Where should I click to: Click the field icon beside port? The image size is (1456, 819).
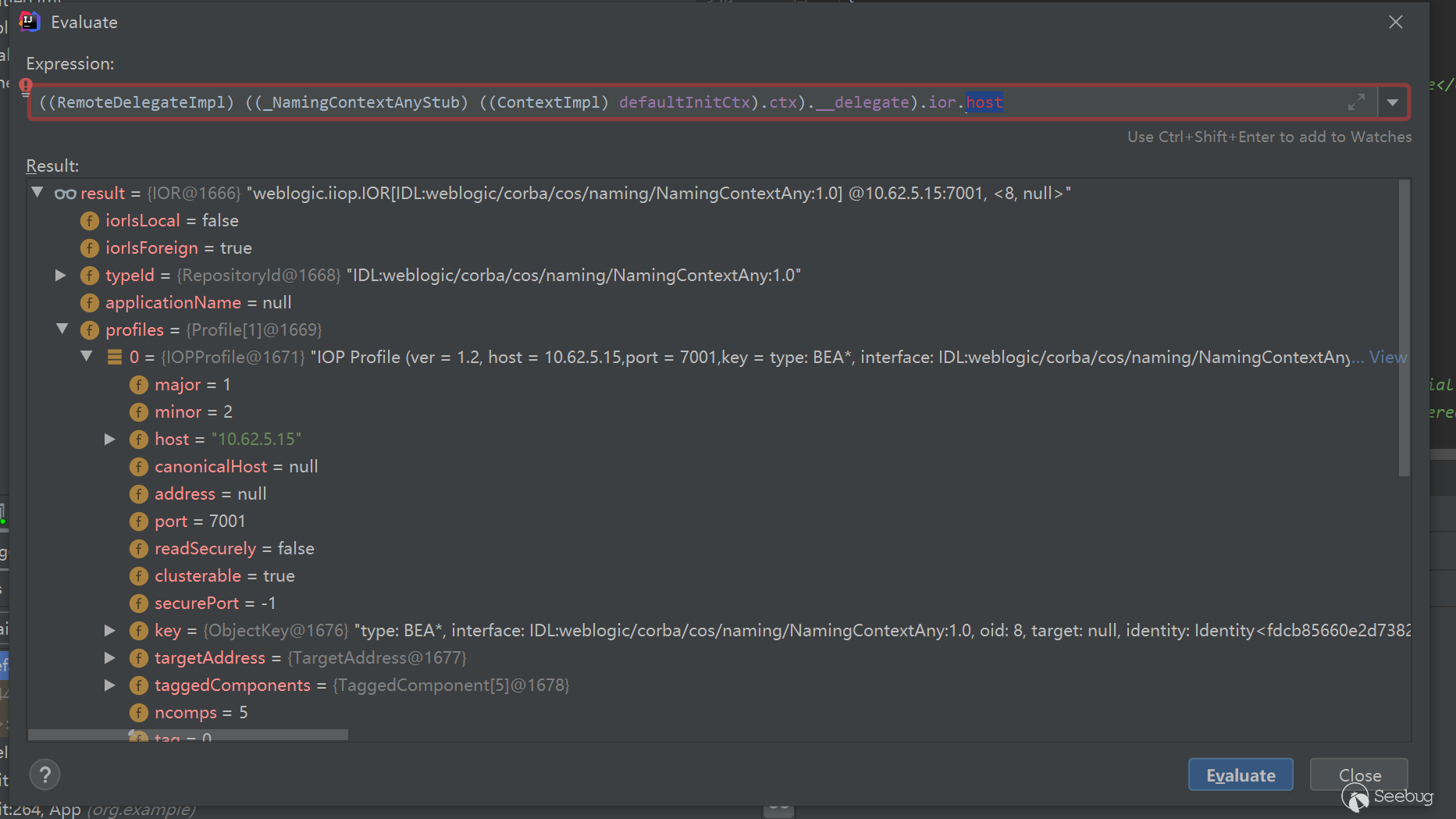point(139,521)
